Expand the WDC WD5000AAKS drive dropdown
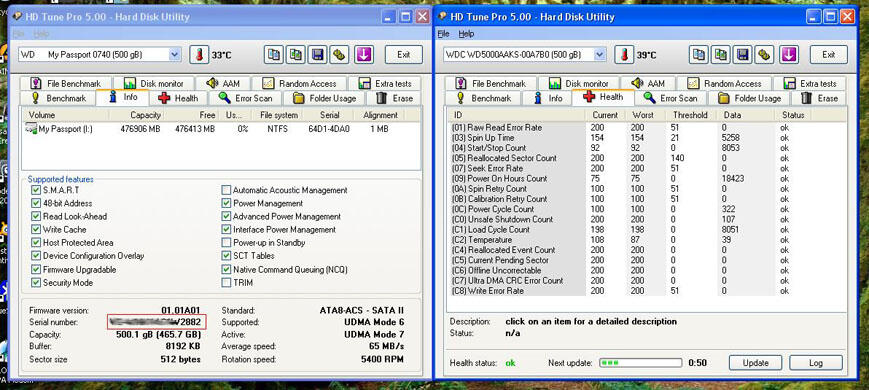The image size is (869, 390). [x=600, y=54]
